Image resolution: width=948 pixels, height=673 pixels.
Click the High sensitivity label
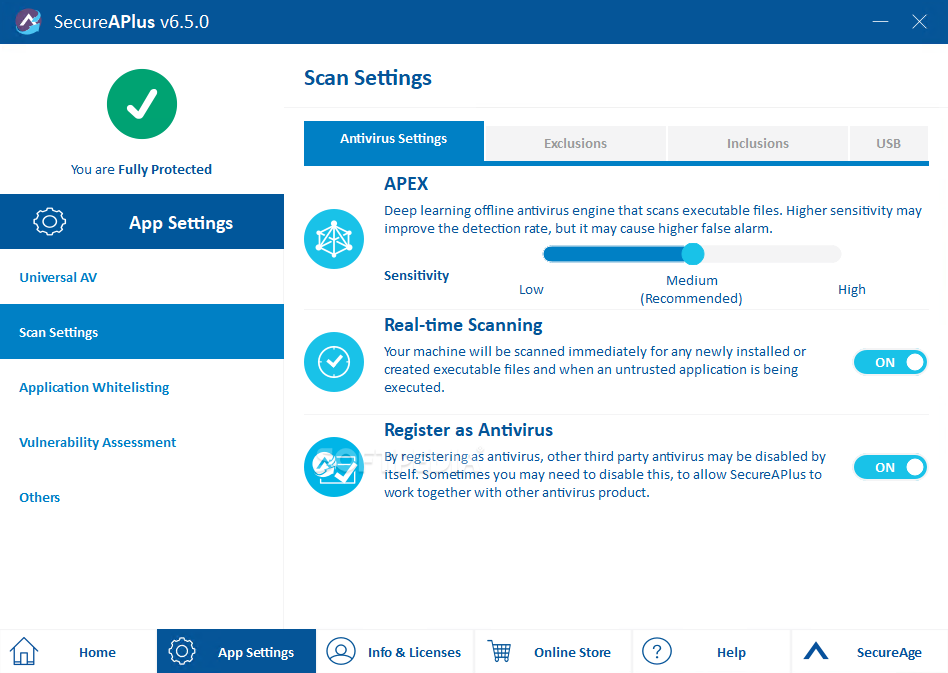[x=851, y=290]
